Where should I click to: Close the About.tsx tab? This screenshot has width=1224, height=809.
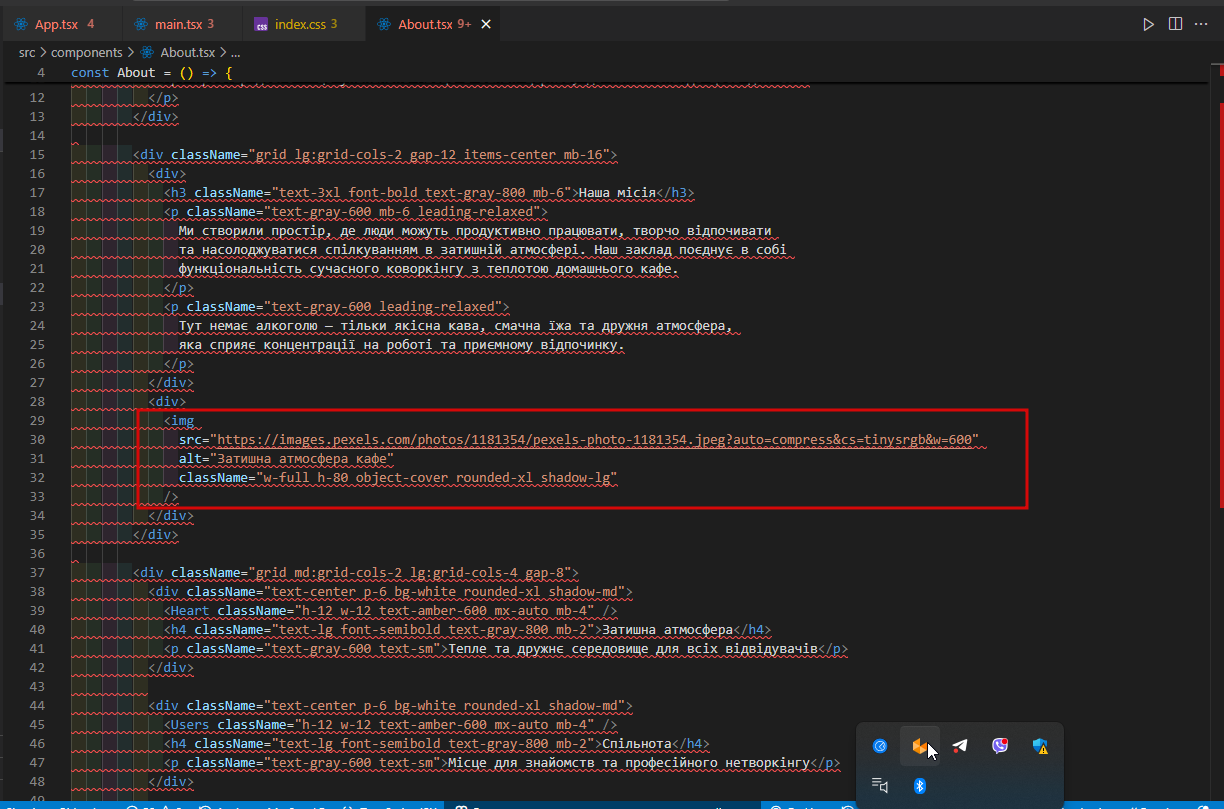coord(487,24)
